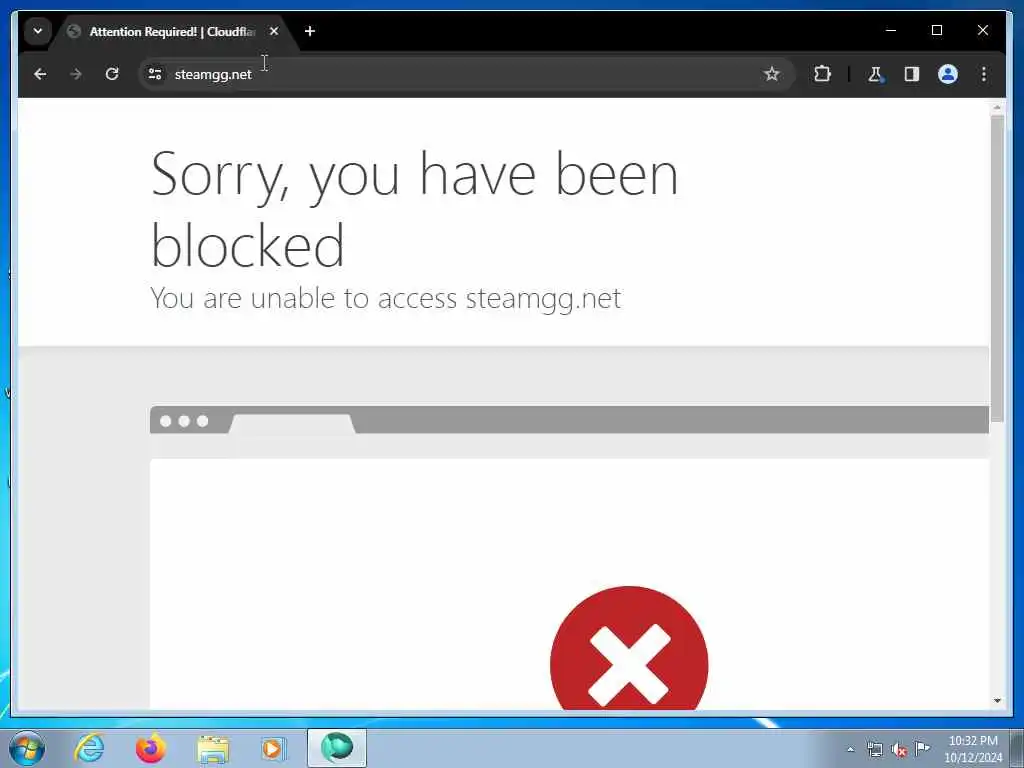Click the scrollbar up arrow

tap(997, 106)
